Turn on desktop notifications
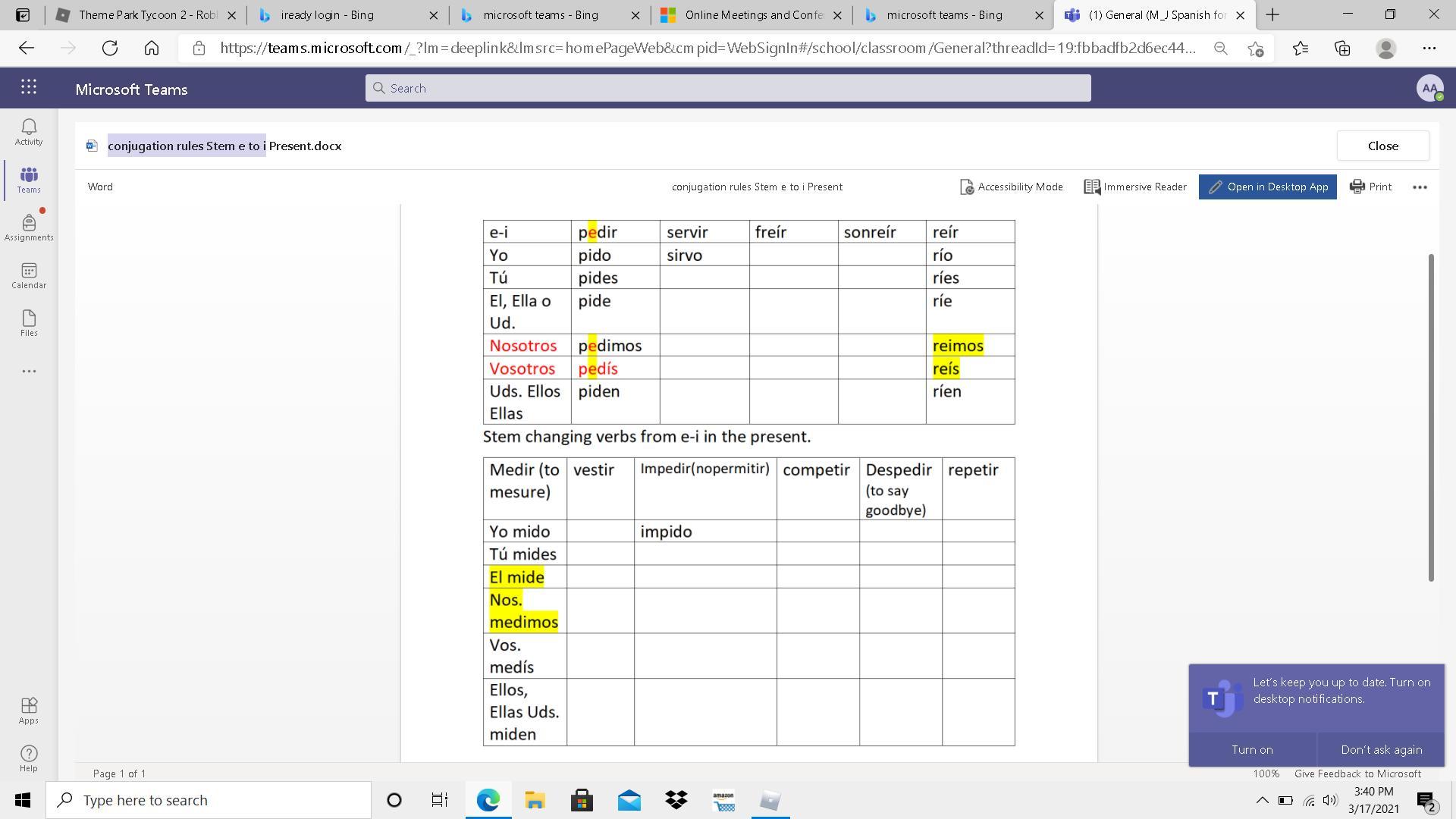This screenshot has width=1456, height=819. point(1252,749)
